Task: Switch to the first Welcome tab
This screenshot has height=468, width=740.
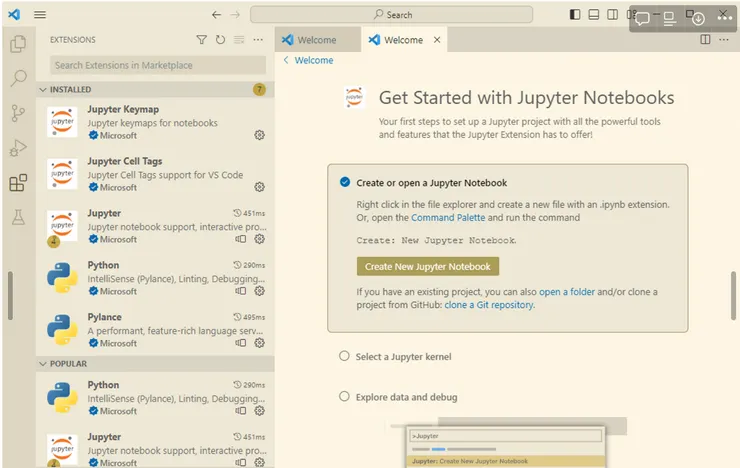Action: [318, 40]
